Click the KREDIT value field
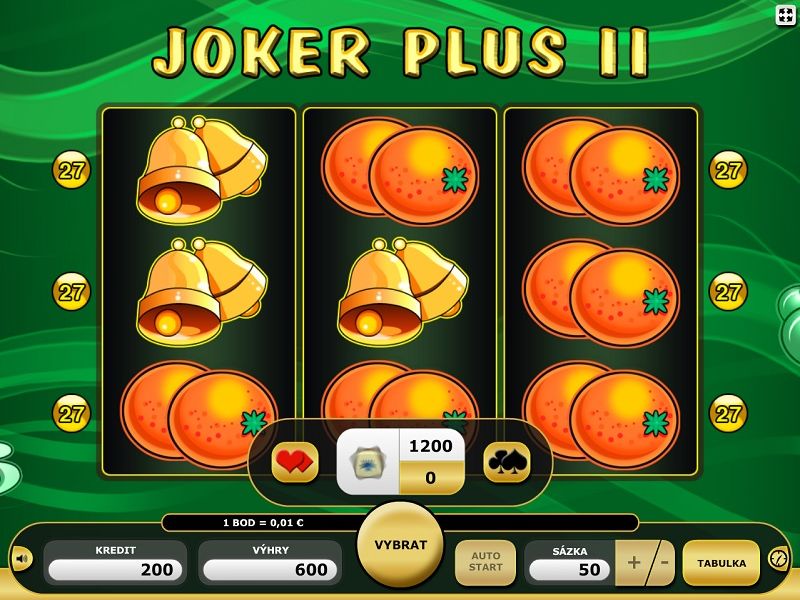The width and height of the screenshot is (800, 600). 115,569
